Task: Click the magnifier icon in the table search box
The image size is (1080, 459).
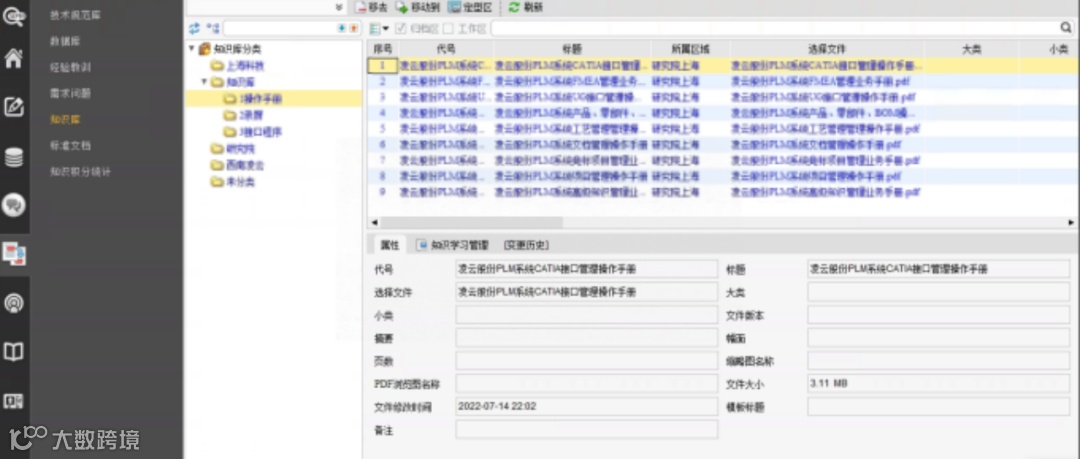Action: click(x=1066, y=28)
